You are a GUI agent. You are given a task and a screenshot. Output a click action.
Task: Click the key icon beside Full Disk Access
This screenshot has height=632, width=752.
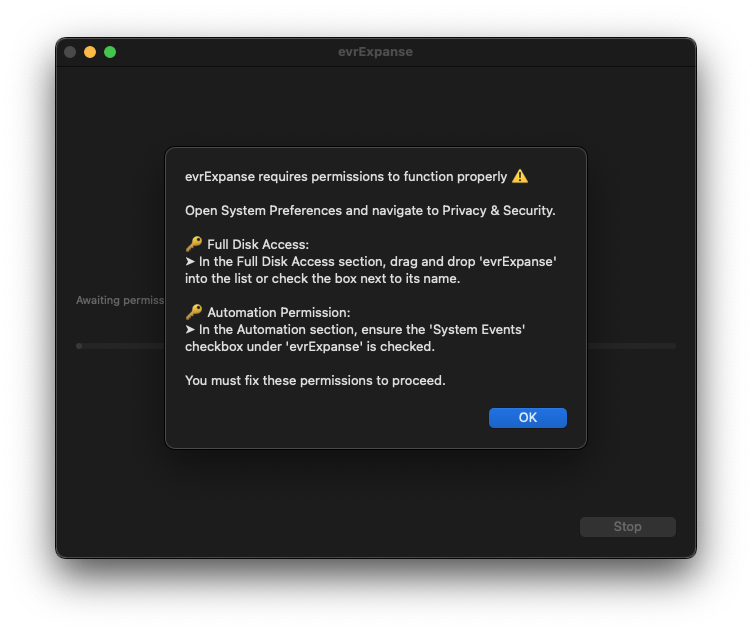pos(194,244)
